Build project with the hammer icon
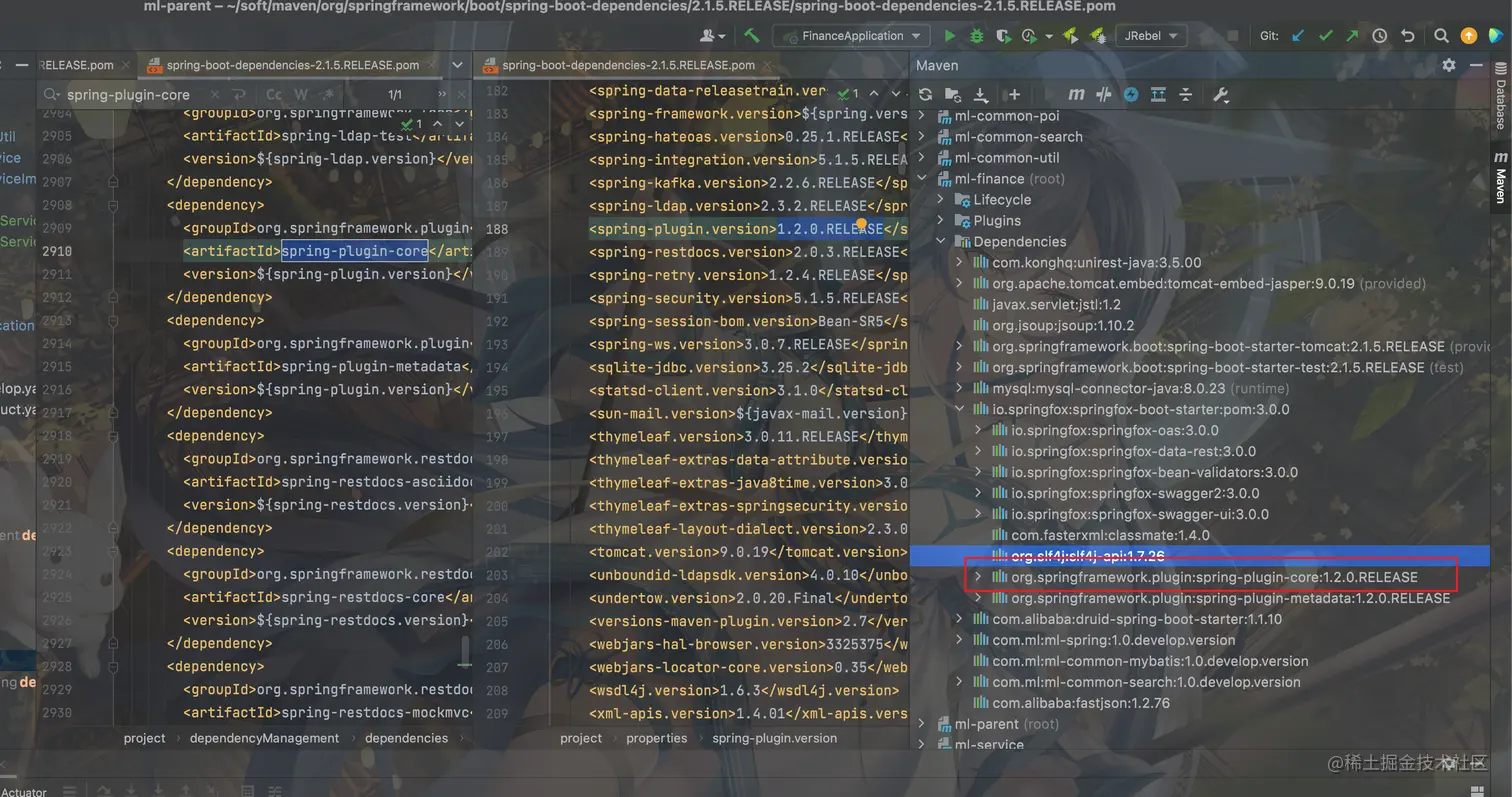This screenshot has height=797, width=1512. (x=752, y=35)
